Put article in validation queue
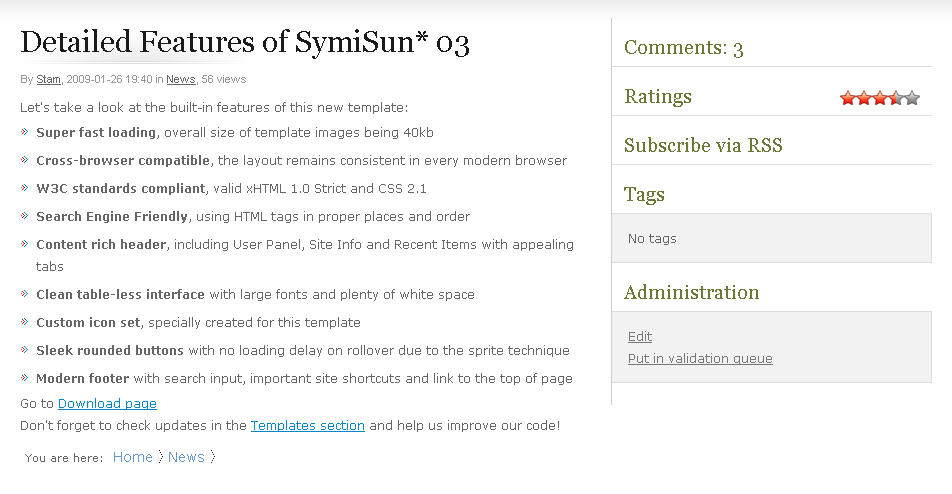Screen dimensions: 952x494 click(x=700, y=359)
